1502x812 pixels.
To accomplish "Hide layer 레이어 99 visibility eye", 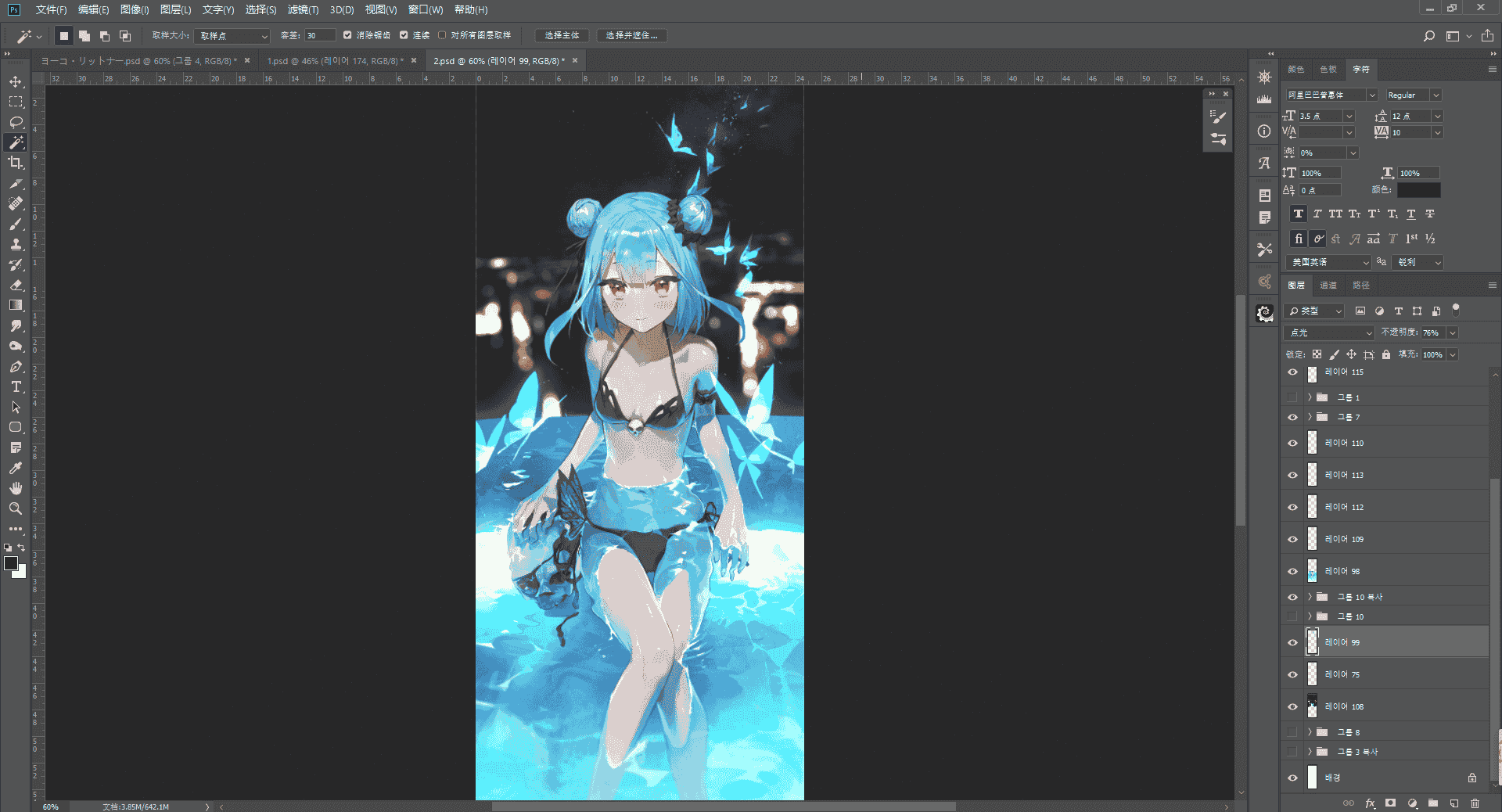I will (1292, 642).
